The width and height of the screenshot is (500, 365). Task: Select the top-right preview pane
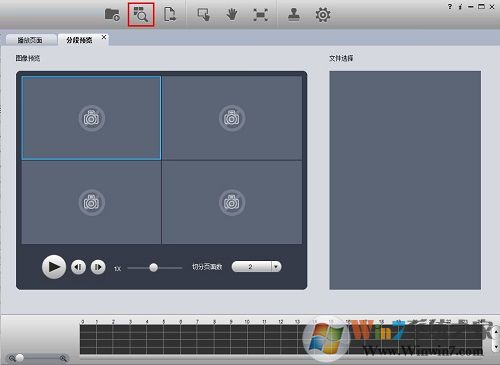coord(232,118)
